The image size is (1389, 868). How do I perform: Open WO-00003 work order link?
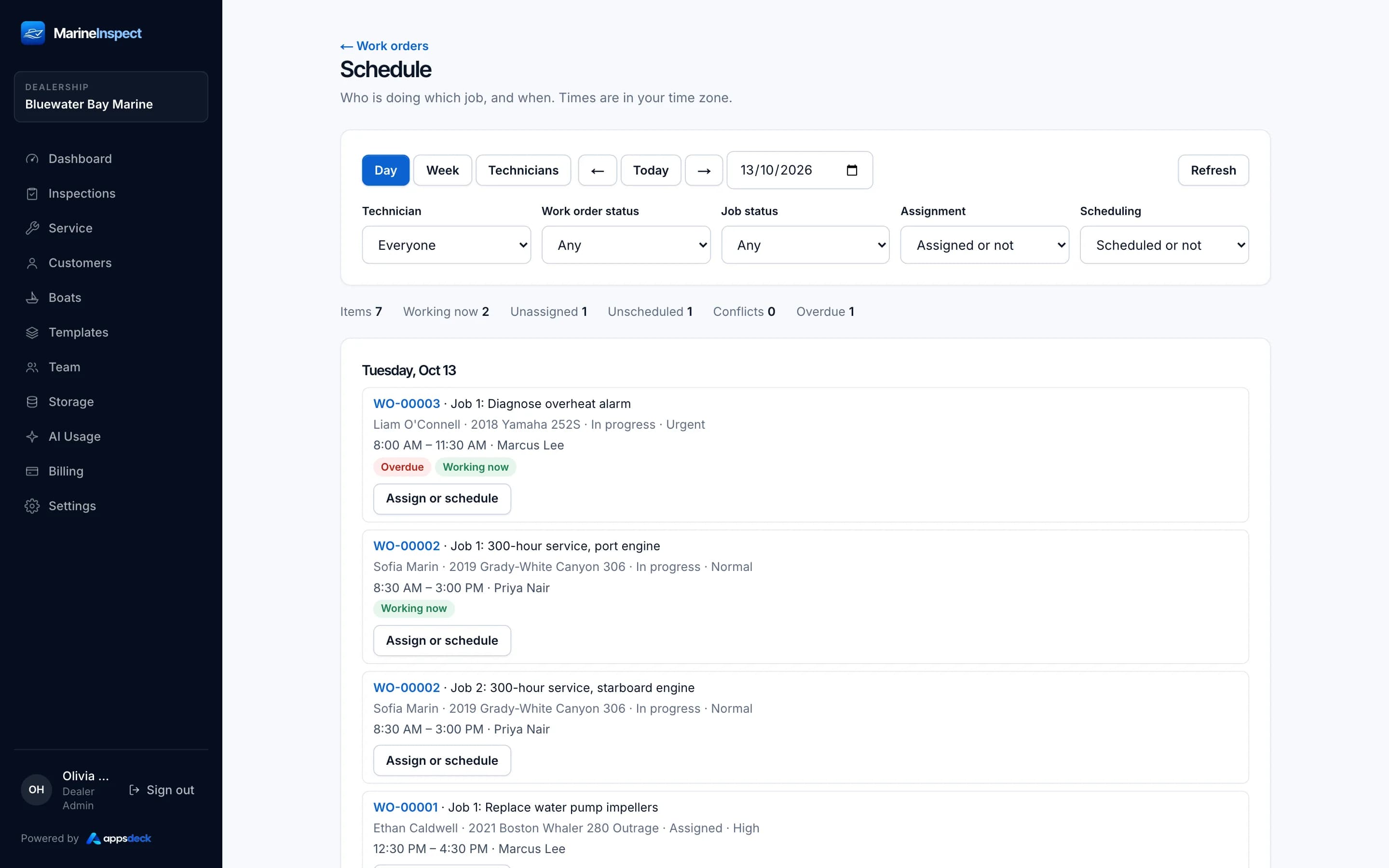(407, 404)
